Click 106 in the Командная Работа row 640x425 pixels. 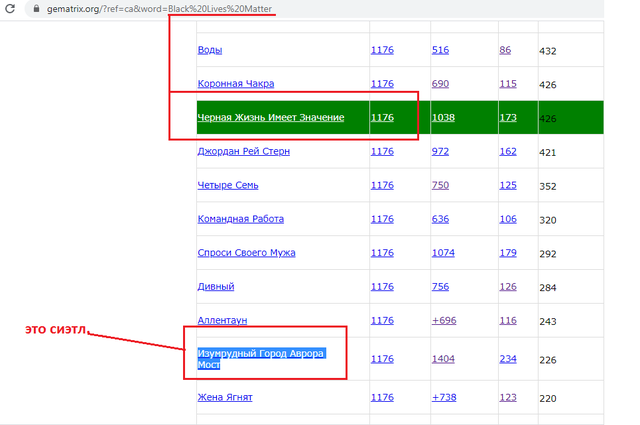[x=508, y=219]
